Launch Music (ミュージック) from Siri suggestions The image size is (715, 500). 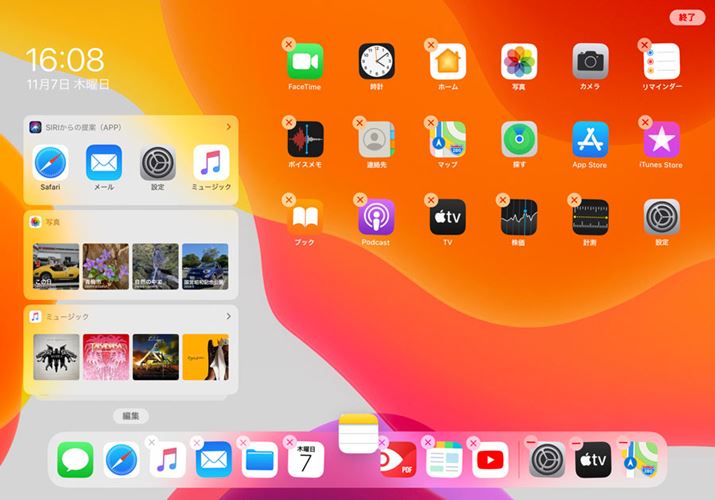(211, 163)
